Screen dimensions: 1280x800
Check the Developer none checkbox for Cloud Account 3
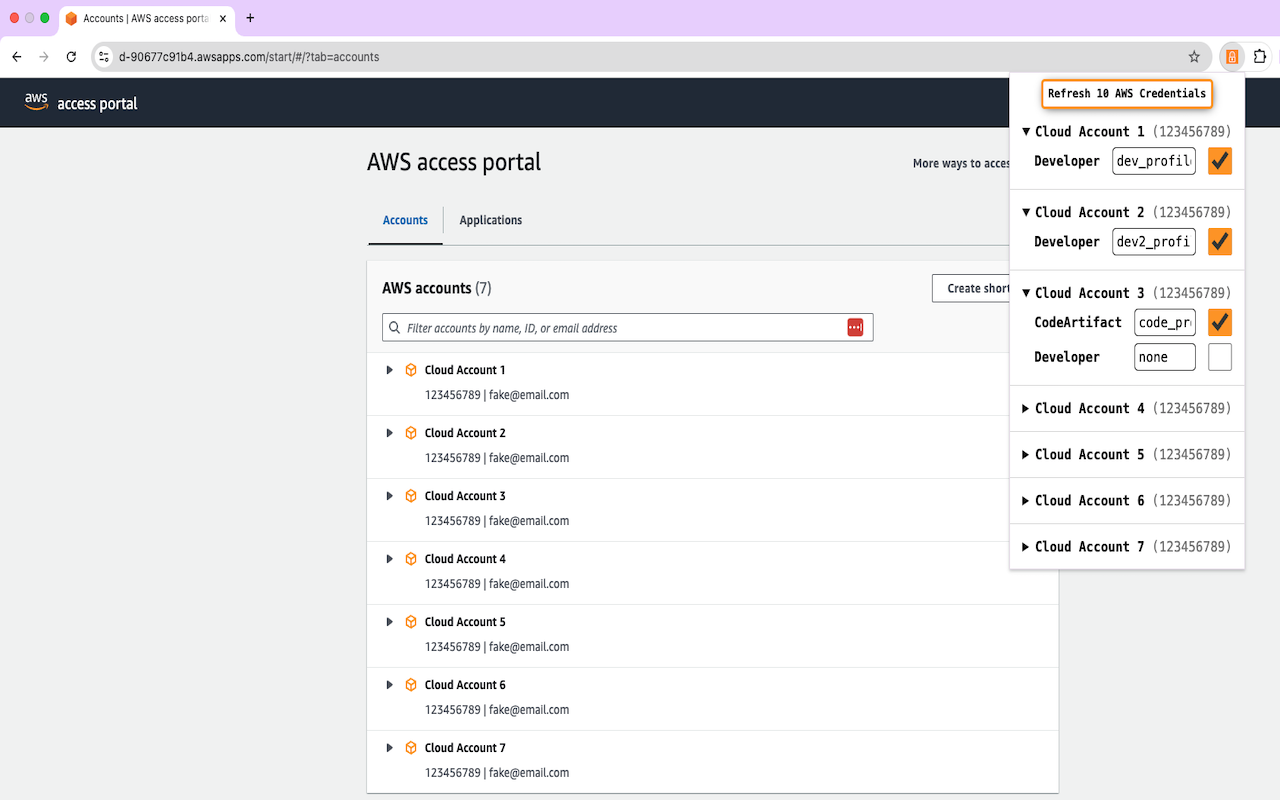1219,356
